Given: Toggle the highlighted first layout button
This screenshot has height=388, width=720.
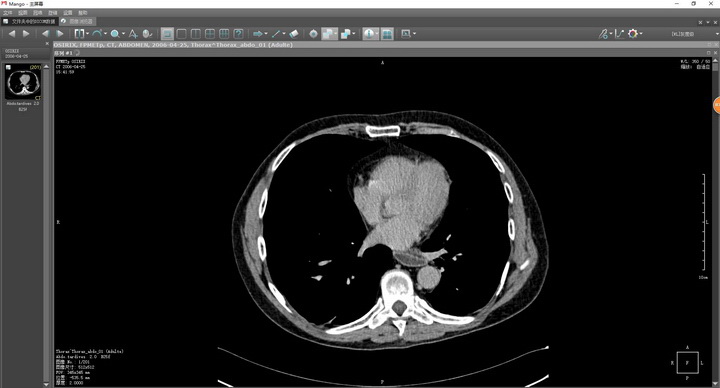Looking at the screenshot, I should coord(168,34).
